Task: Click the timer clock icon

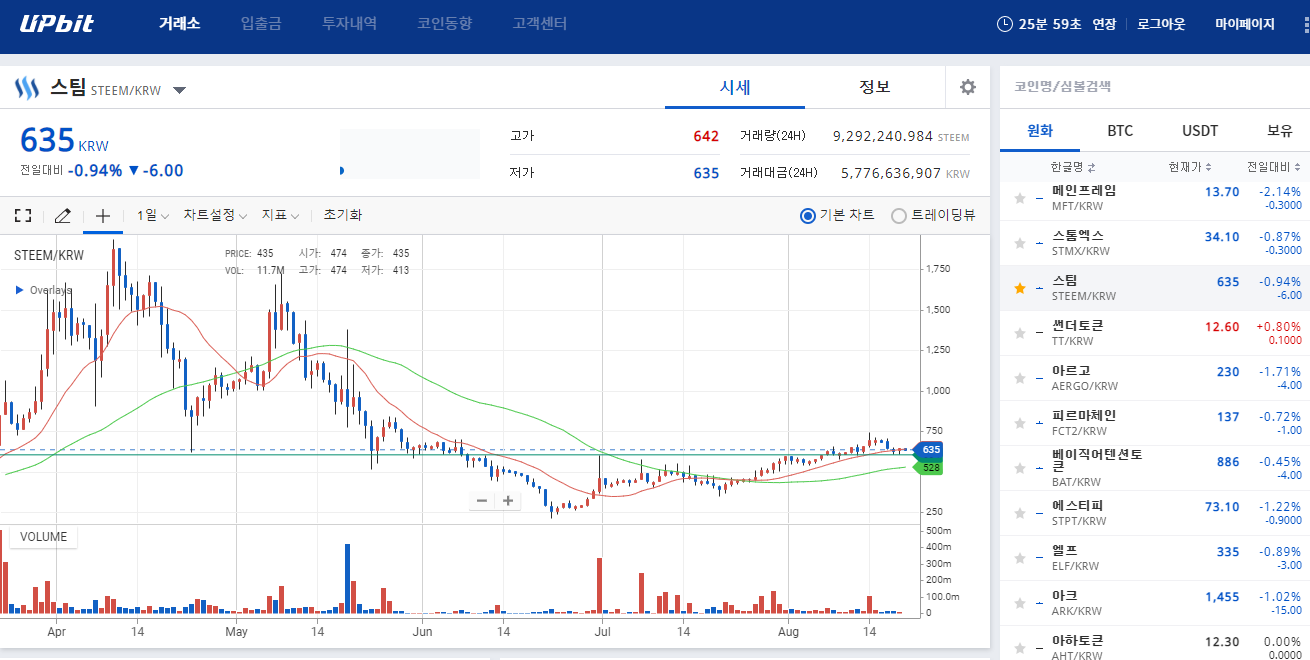Action: click(1005, 24)
